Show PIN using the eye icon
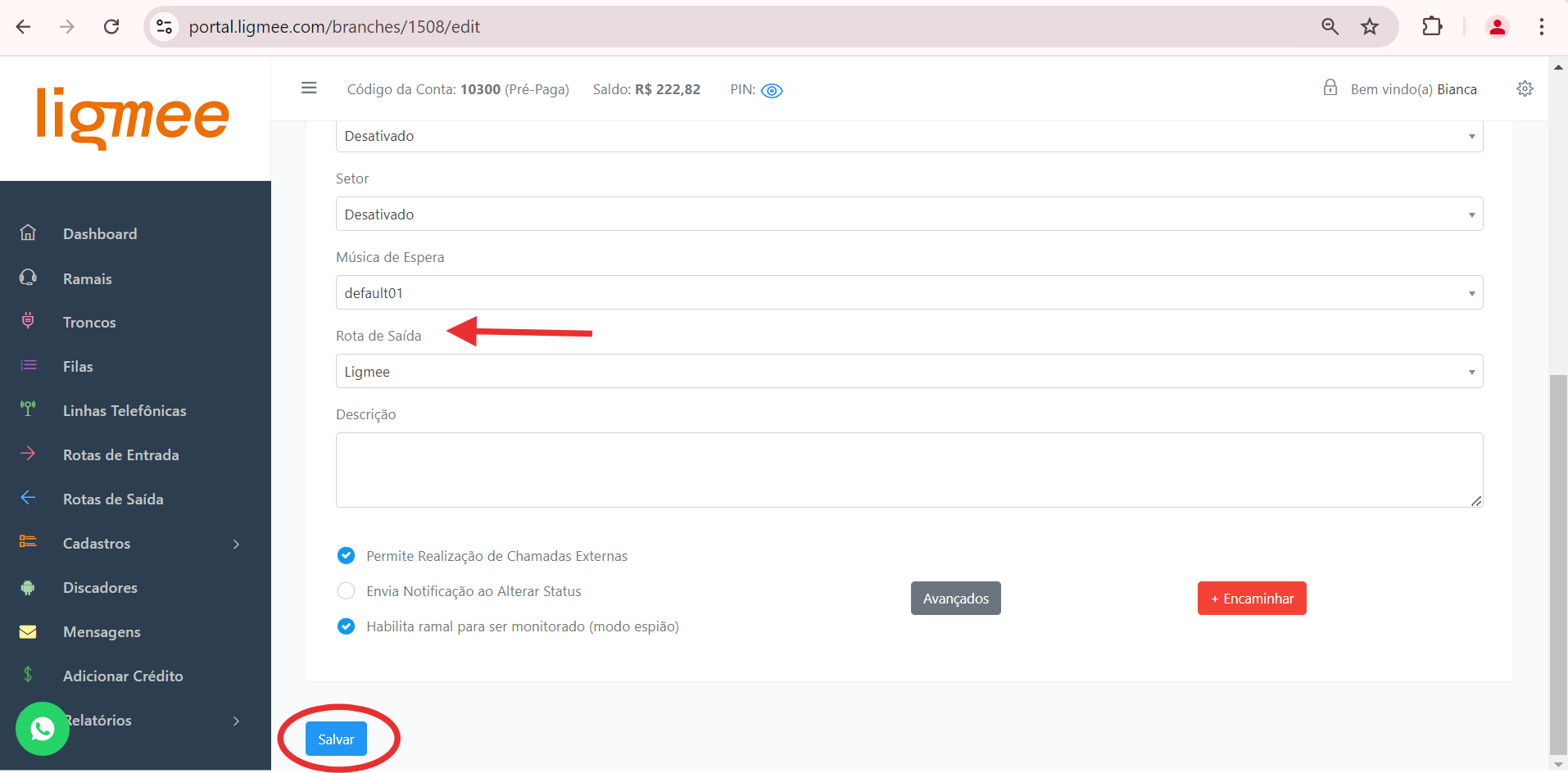 pos(772,91)
